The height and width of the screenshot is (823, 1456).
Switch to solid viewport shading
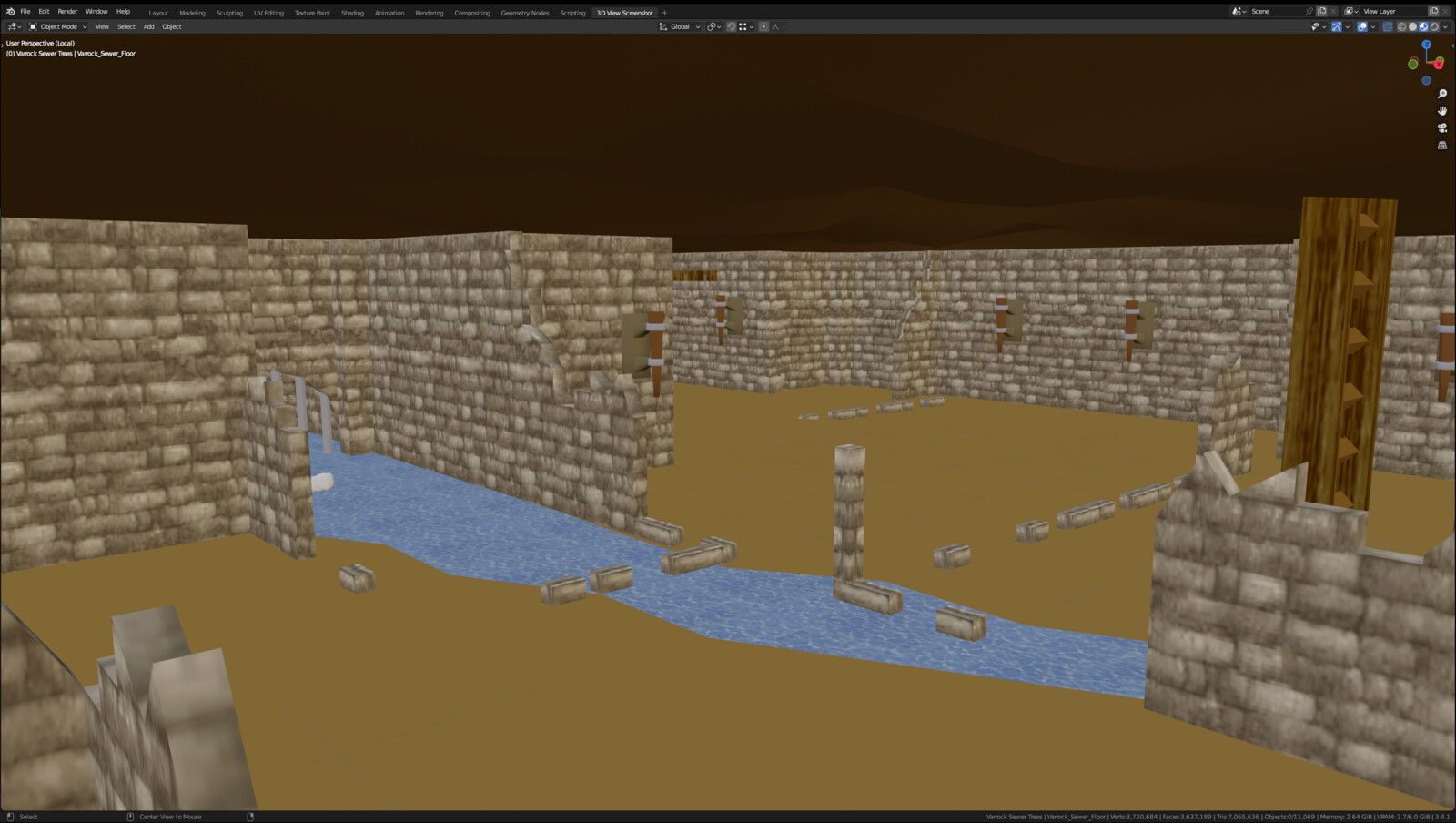pos(1412,26)
